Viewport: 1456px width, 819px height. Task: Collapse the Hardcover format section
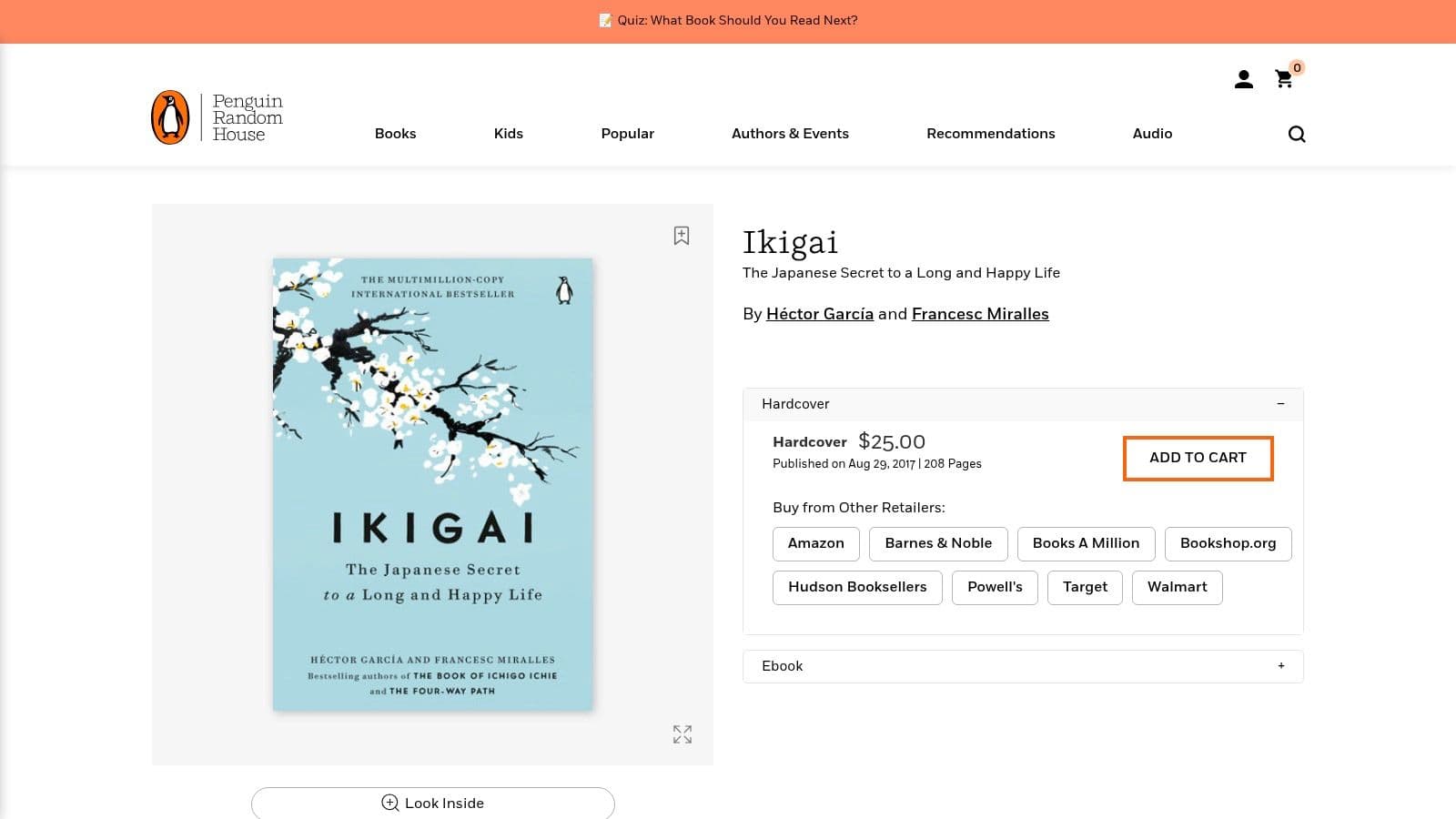[1023, 404]
